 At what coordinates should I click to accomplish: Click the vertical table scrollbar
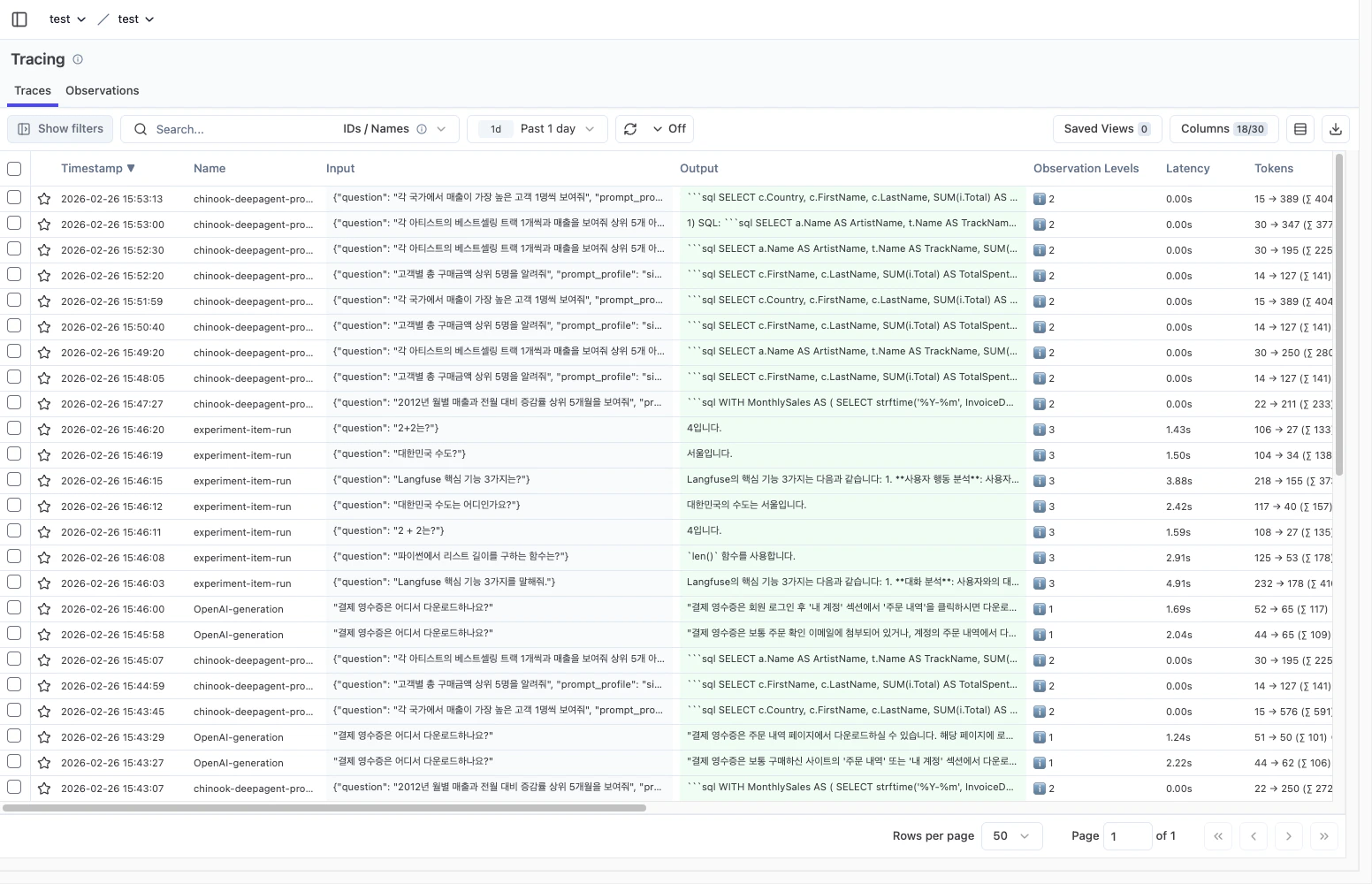click(x=1339, y=315)
